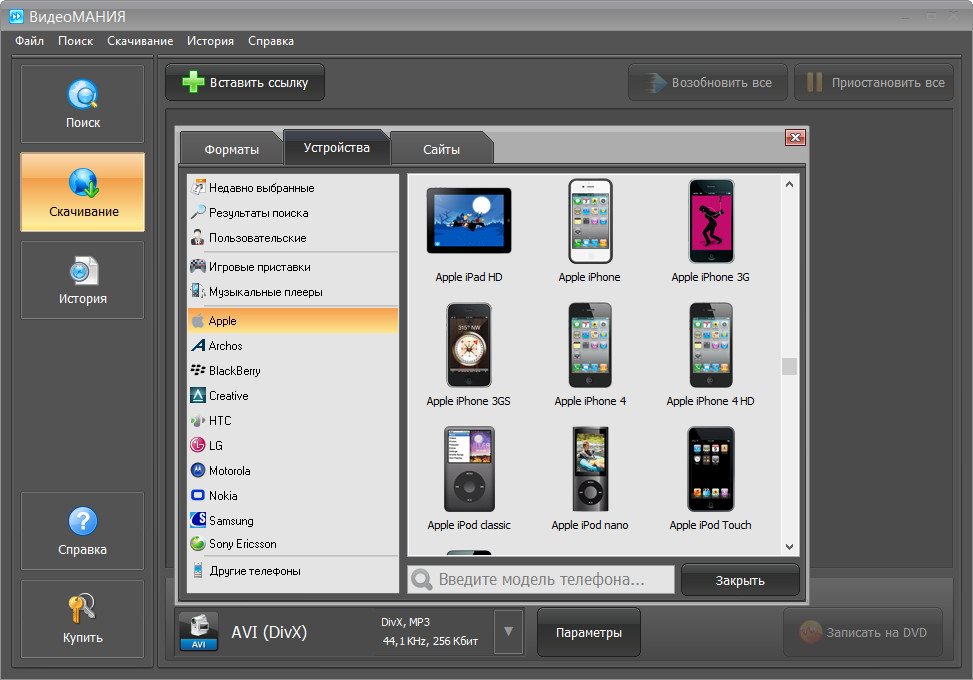973x680 pixels.
Task: Click scroll up arrow in device list
Action: pos(789,184)
